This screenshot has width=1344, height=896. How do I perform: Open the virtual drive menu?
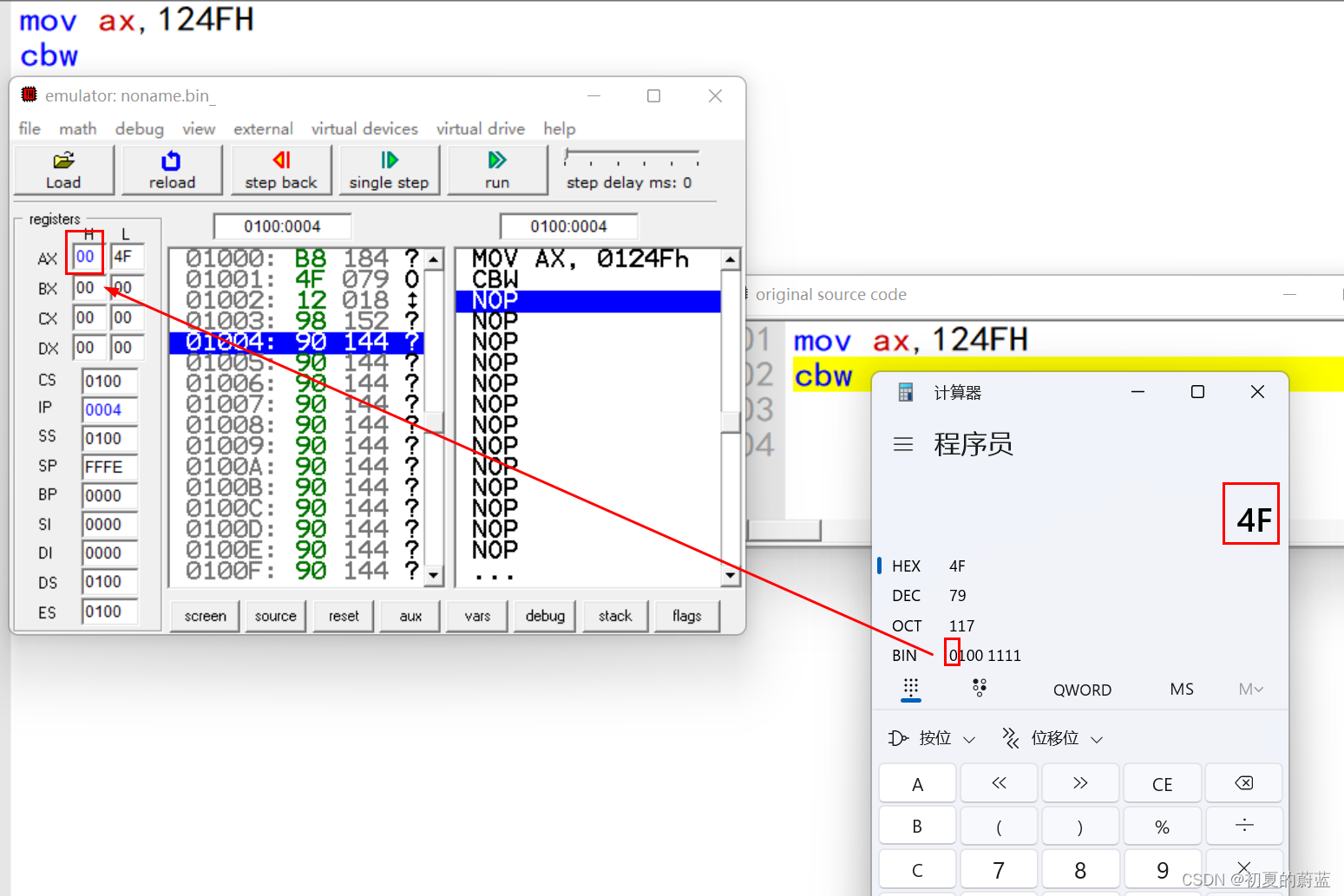tap(481, 128)
